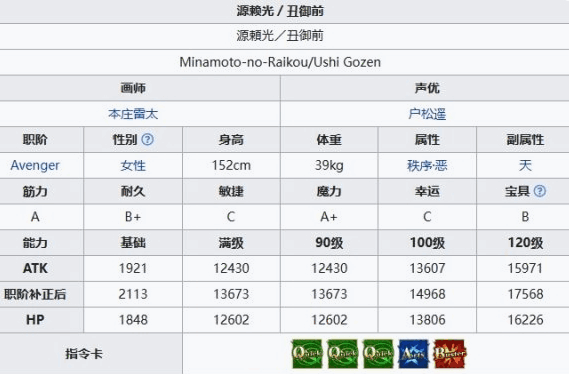Screen dimensions: 569x374
Task: Click the 120级 ATK value 15971
Action: tap(525, 268)
